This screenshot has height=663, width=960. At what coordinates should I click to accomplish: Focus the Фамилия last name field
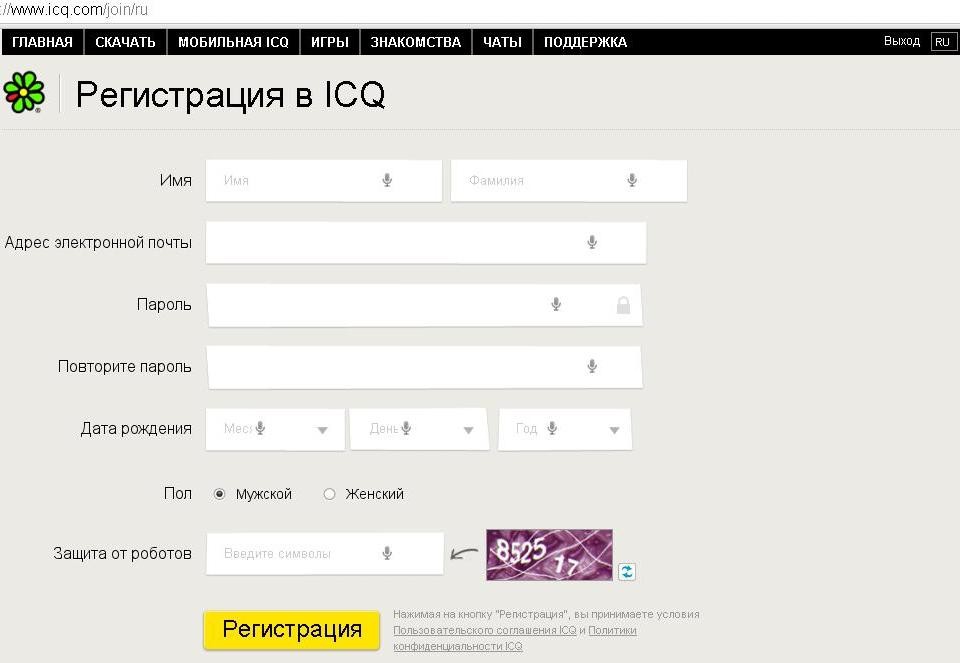point(569,181)
